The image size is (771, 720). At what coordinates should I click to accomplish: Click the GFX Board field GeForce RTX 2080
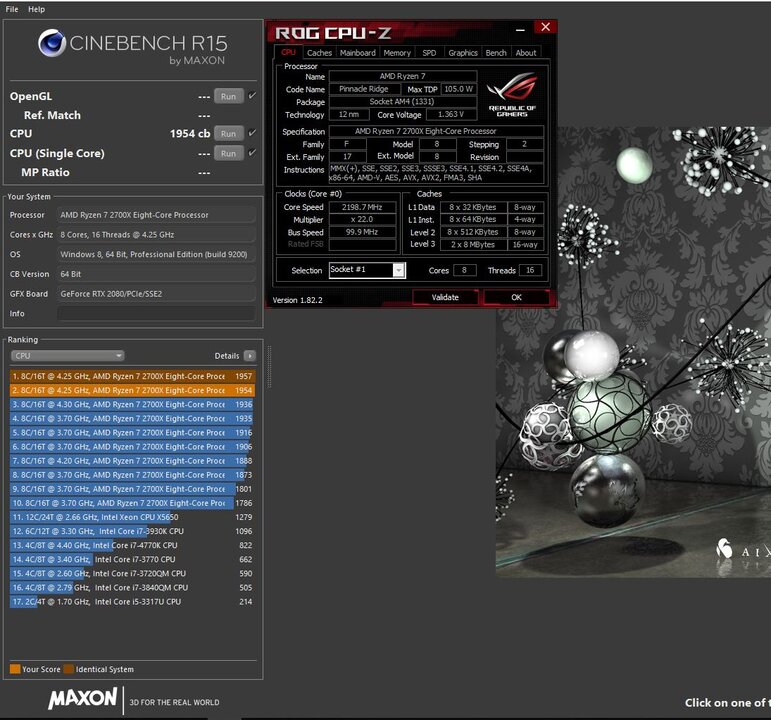coord(156,294)
